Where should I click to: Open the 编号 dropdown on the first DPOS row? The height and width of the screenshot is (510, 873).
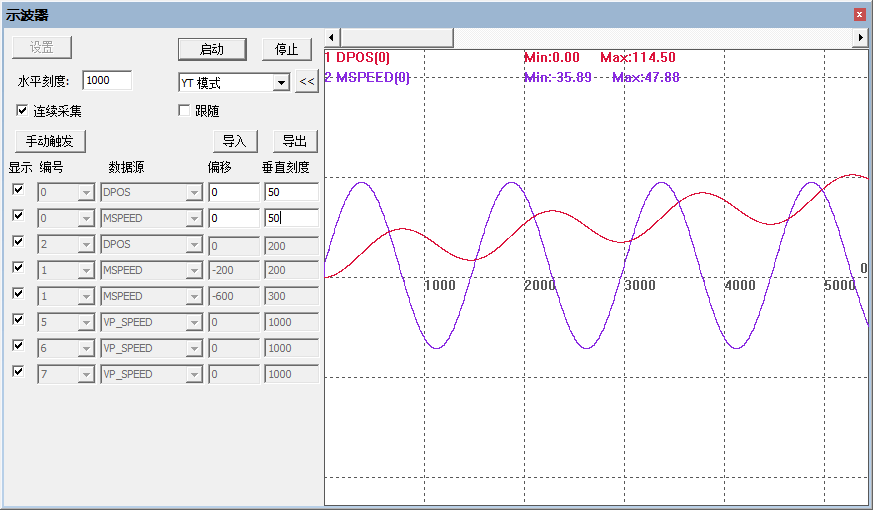click(86, 193)
